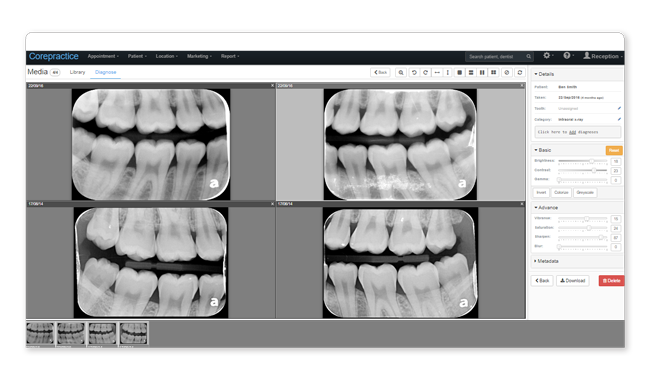Switch to the Library tab

tap(77, 72)
